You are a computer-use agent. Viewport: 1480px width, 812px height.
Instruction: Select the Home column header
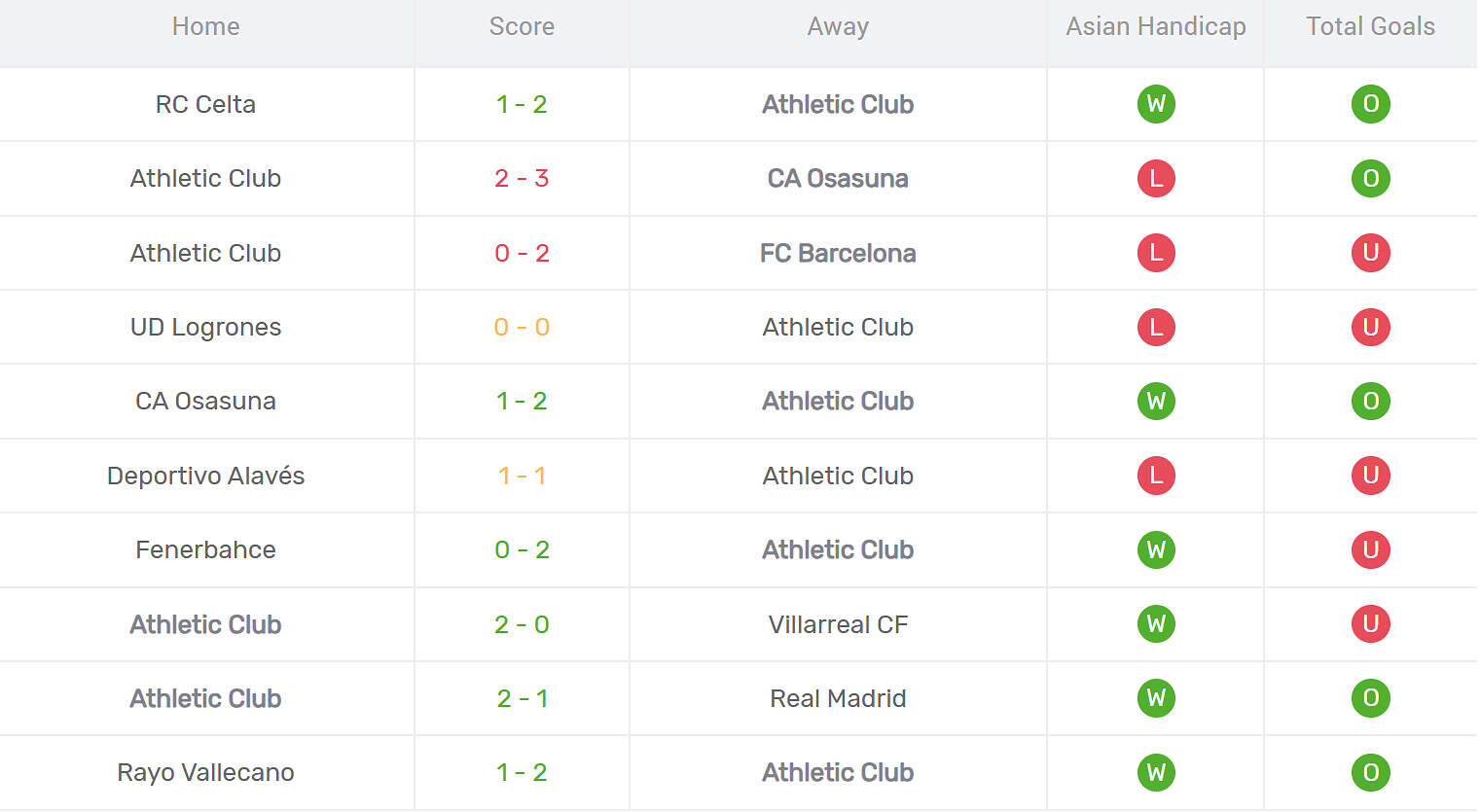[205, 26]
